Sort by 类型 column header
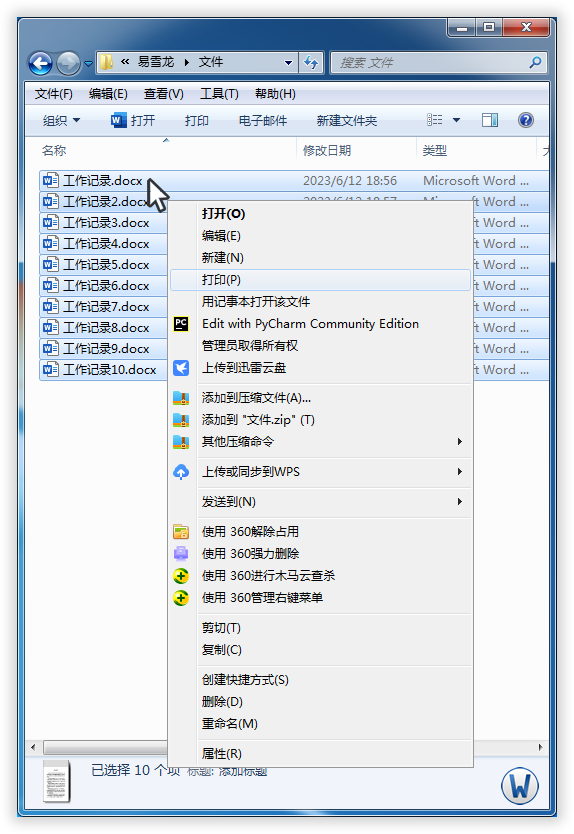 click(434, 151)
